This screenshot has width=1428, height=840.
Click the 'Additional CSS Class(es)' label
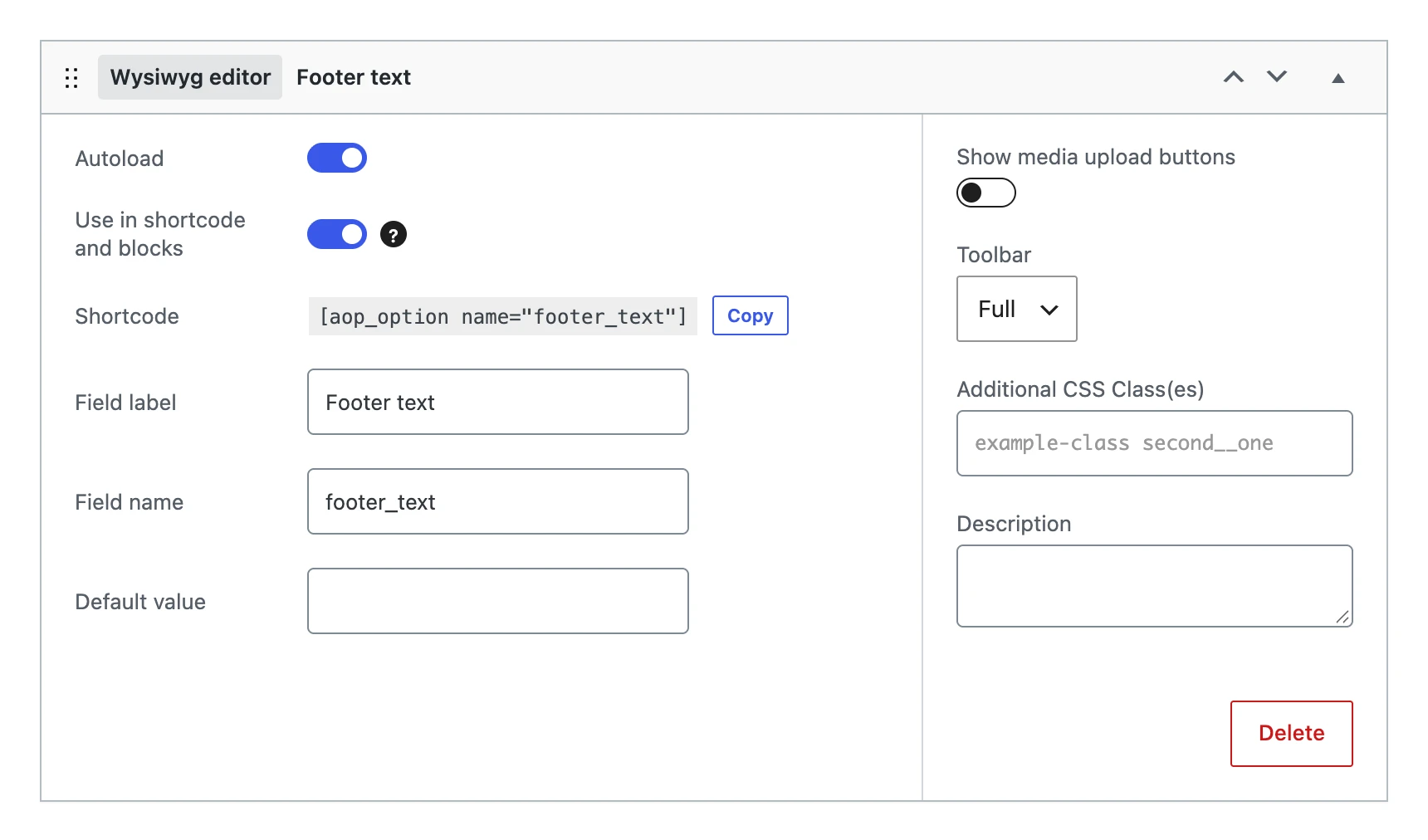point(1080,389)
